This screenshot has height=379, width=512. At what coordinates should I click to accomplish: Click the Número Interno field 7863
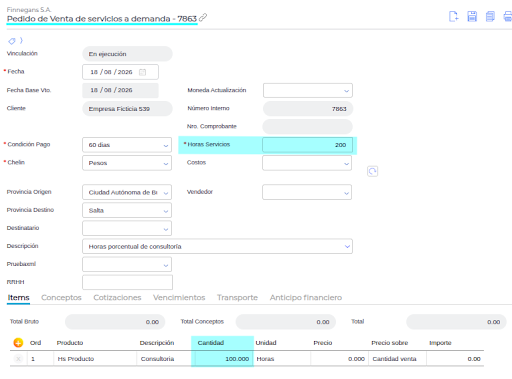point(308,109)
